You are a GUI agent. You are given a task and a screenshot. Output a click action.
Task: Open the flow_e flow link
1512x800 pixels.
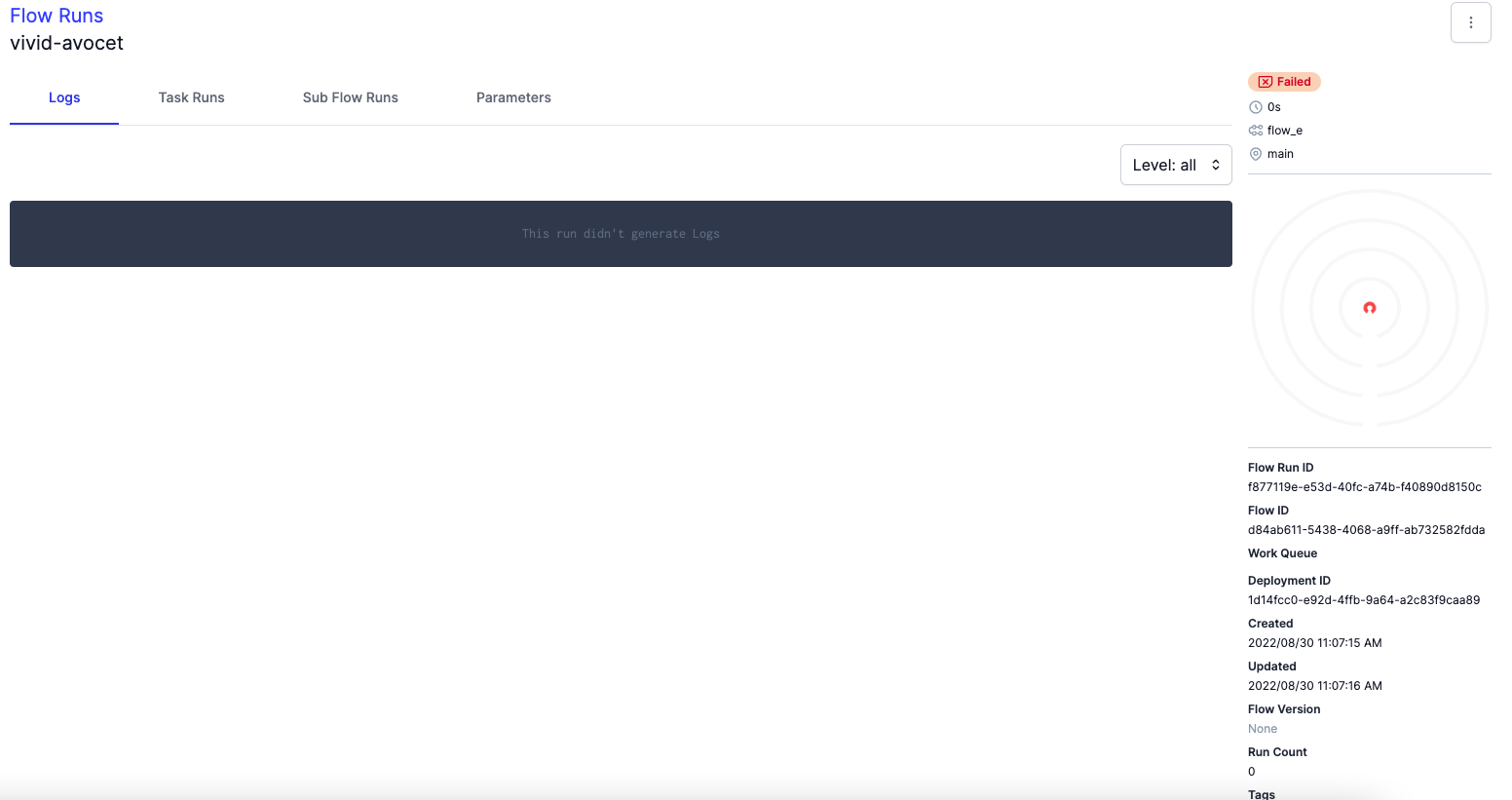click(x=1286, y=130)
